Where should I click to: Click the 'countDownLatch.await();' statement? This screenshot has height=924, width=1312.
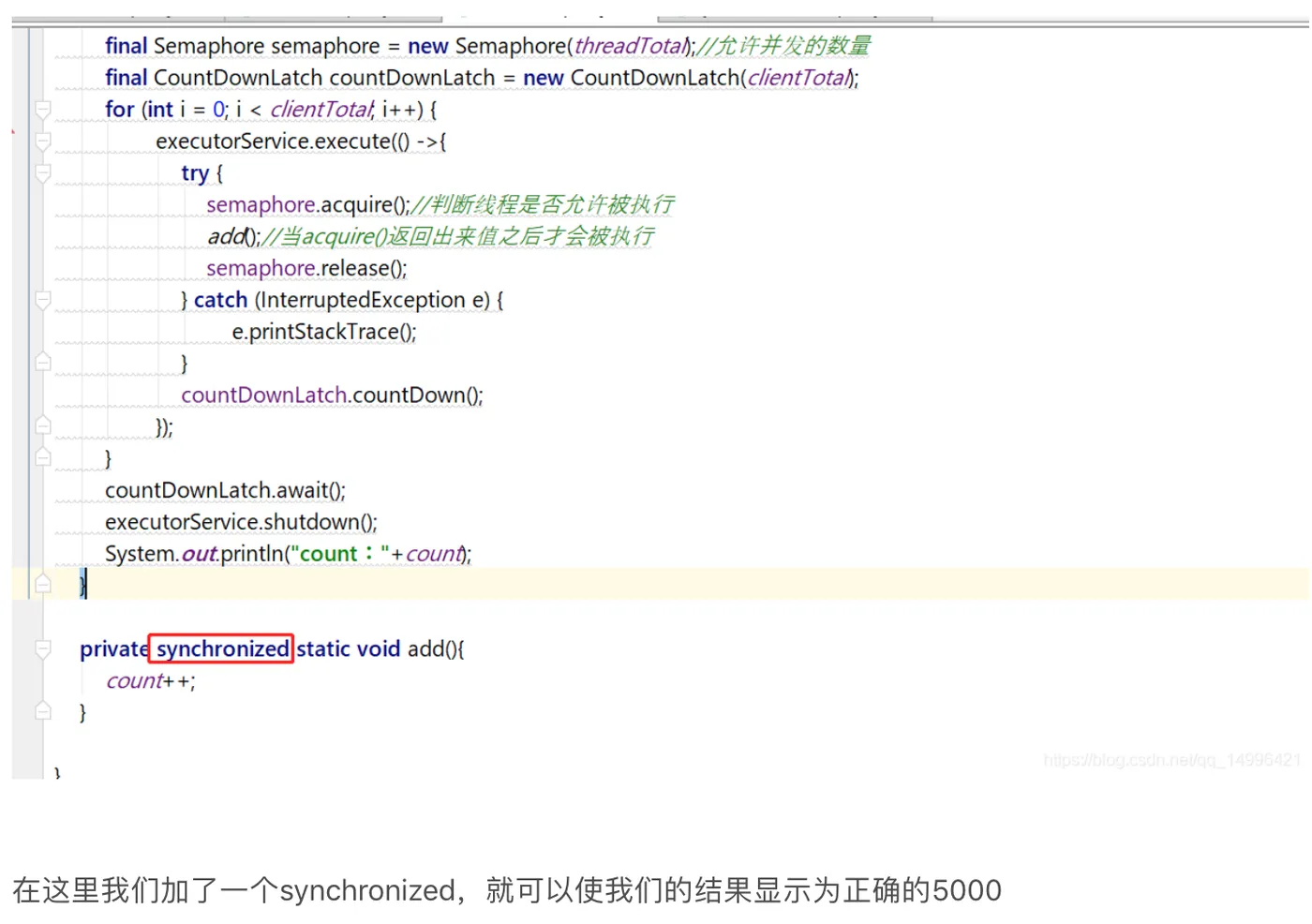[225, 490]
